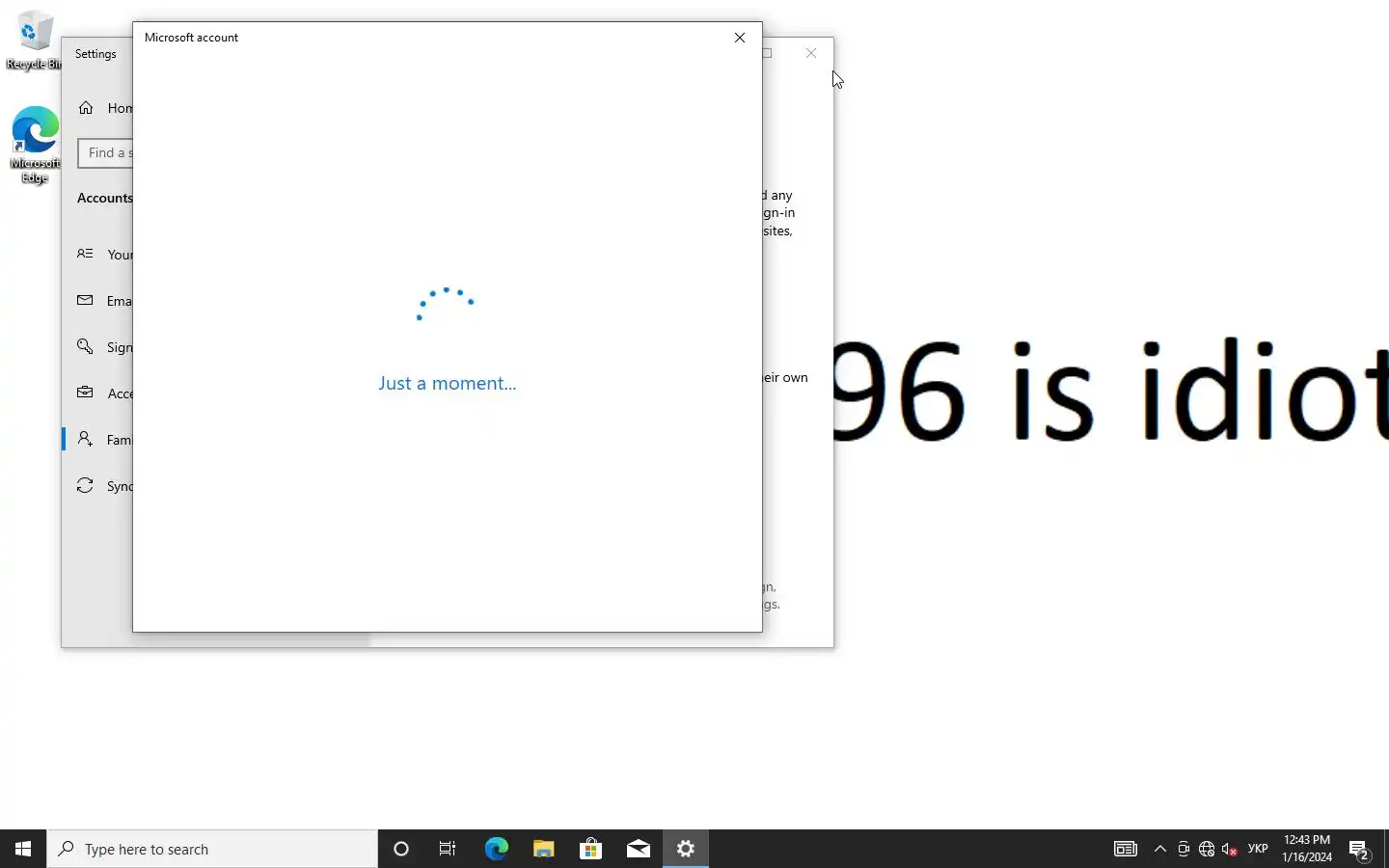1389x868 pixels.
Task: Select Family & other users person icon
Action: (x=86, y=439)
